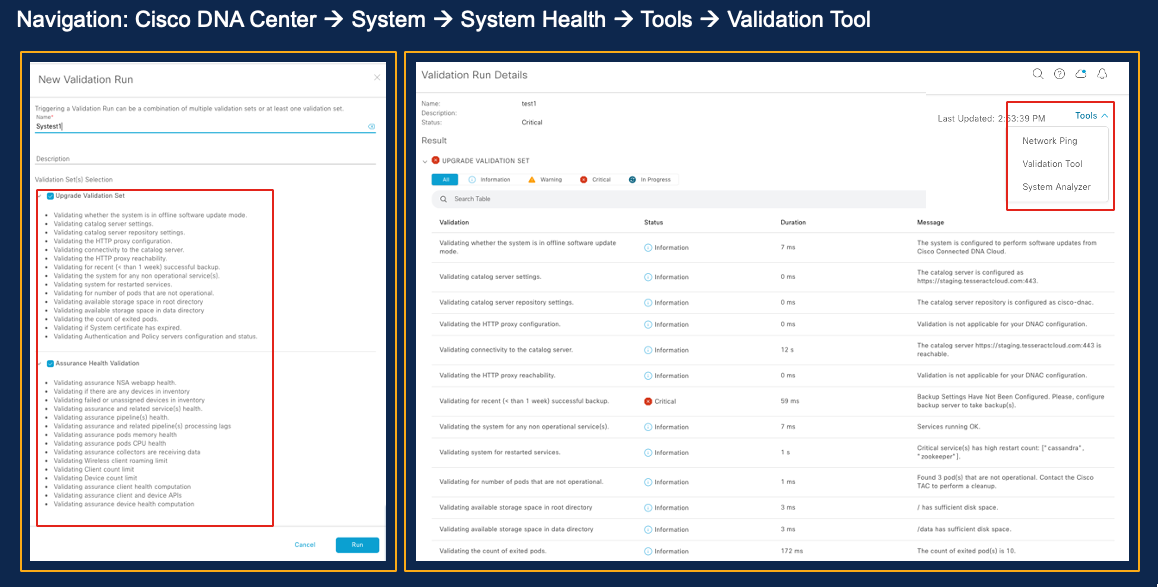Uncheck the Upgrade Validation Set checkbox
Viewport: 1158px width, 587px height.
coord(50,196)
